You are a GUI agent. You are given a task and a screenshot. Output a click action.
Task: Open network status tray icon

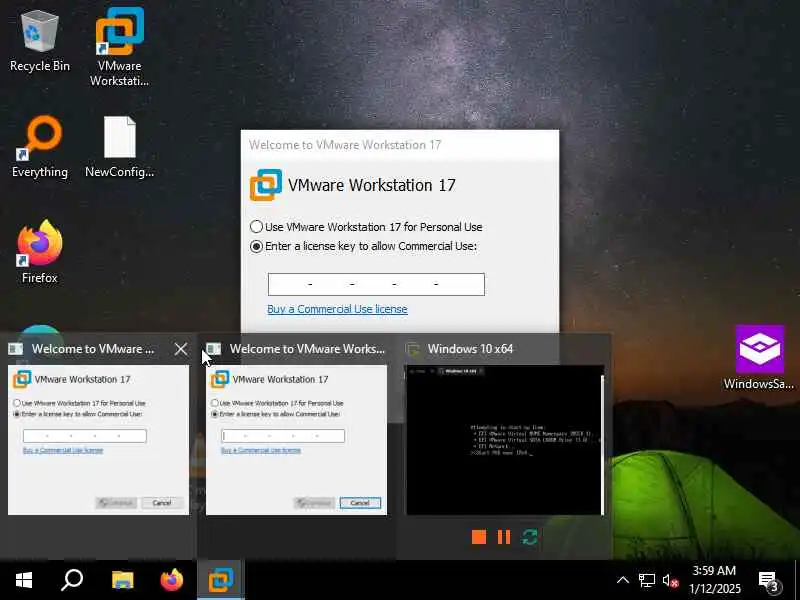(x=646, y=580)
